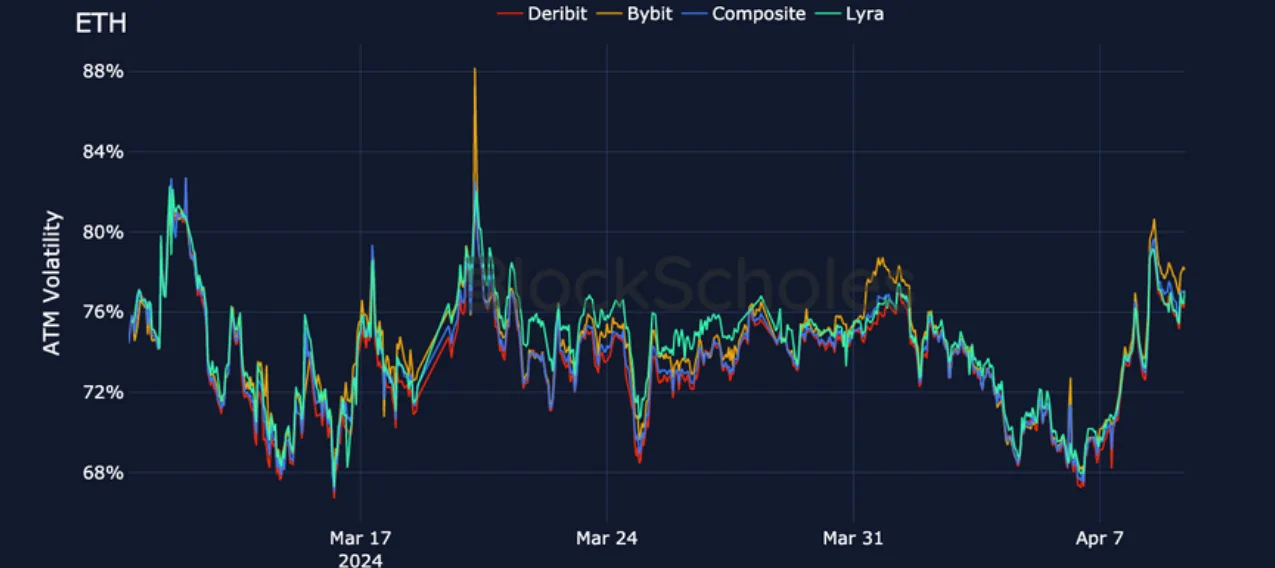Viewport: 1275px width, 568px height.
Task: Click the 68% y-axis tick label
Action: click(x=103, y=472)
